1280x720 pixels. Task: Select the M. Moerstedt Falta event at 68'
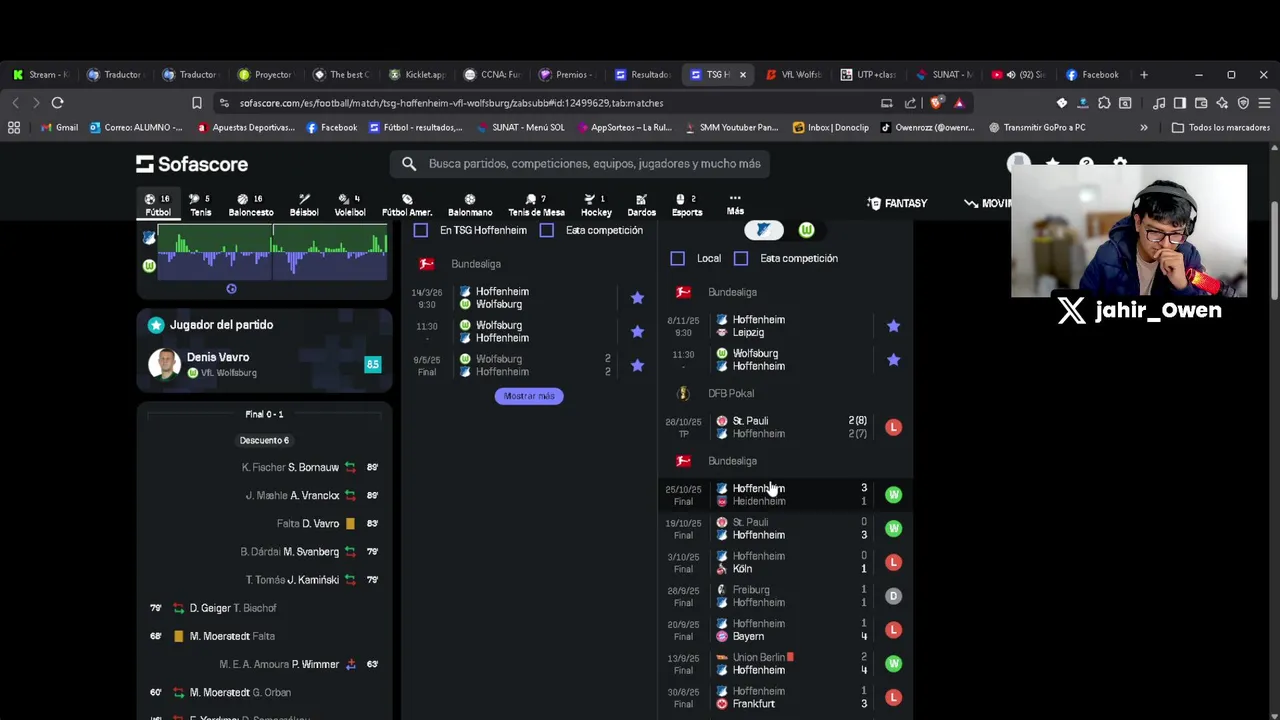point(264,636)
